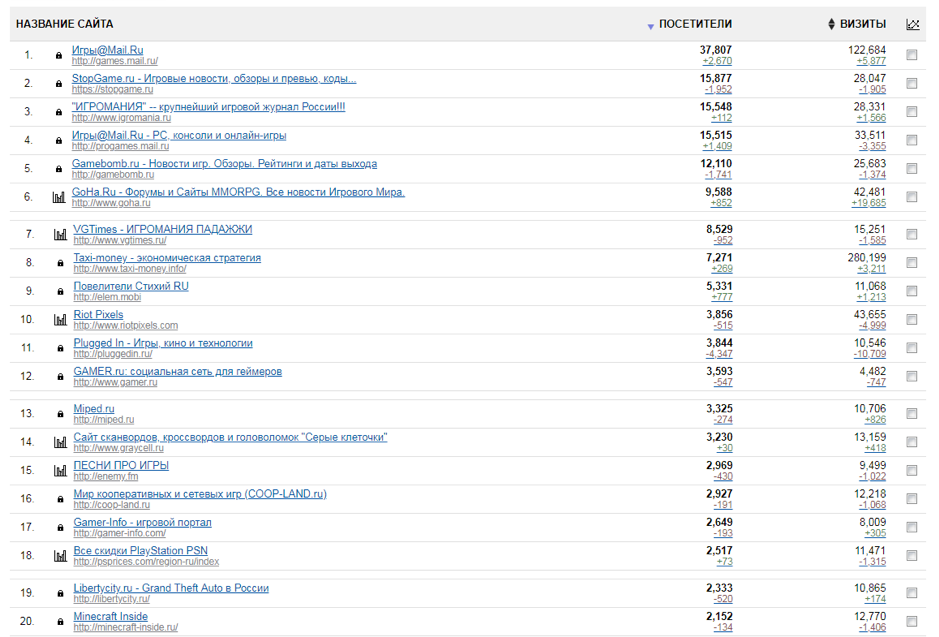
Task: Click compare chart icon in table header
Action: (913, 24)
